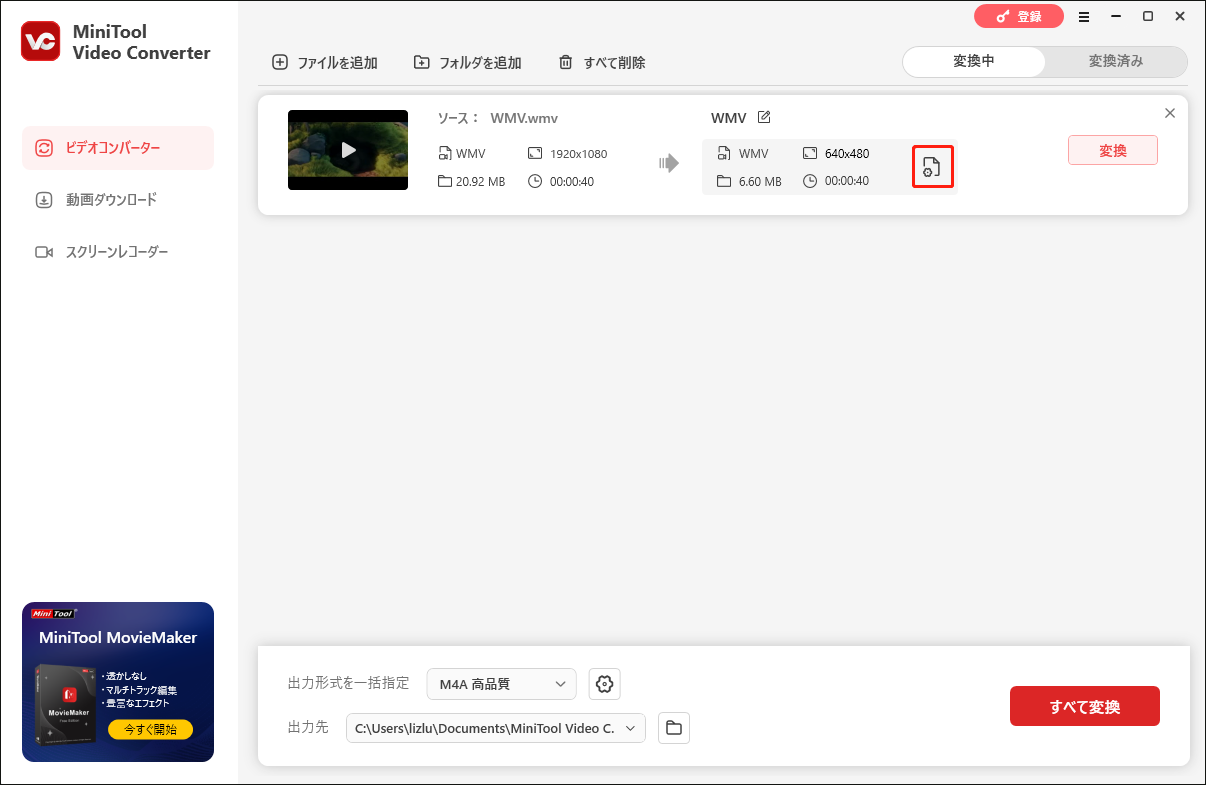The width and height of the screenshot is (1206, 785).
Task: Expand the M4A 高品質 output format dropdown
Action: coord(502,684)
